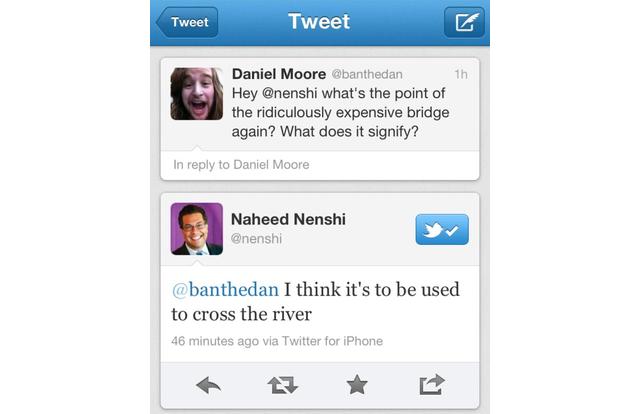640x414 pixels.
Task: Click the '1h' timestamp on Daniel's tweet
Action: coord(460,74)
